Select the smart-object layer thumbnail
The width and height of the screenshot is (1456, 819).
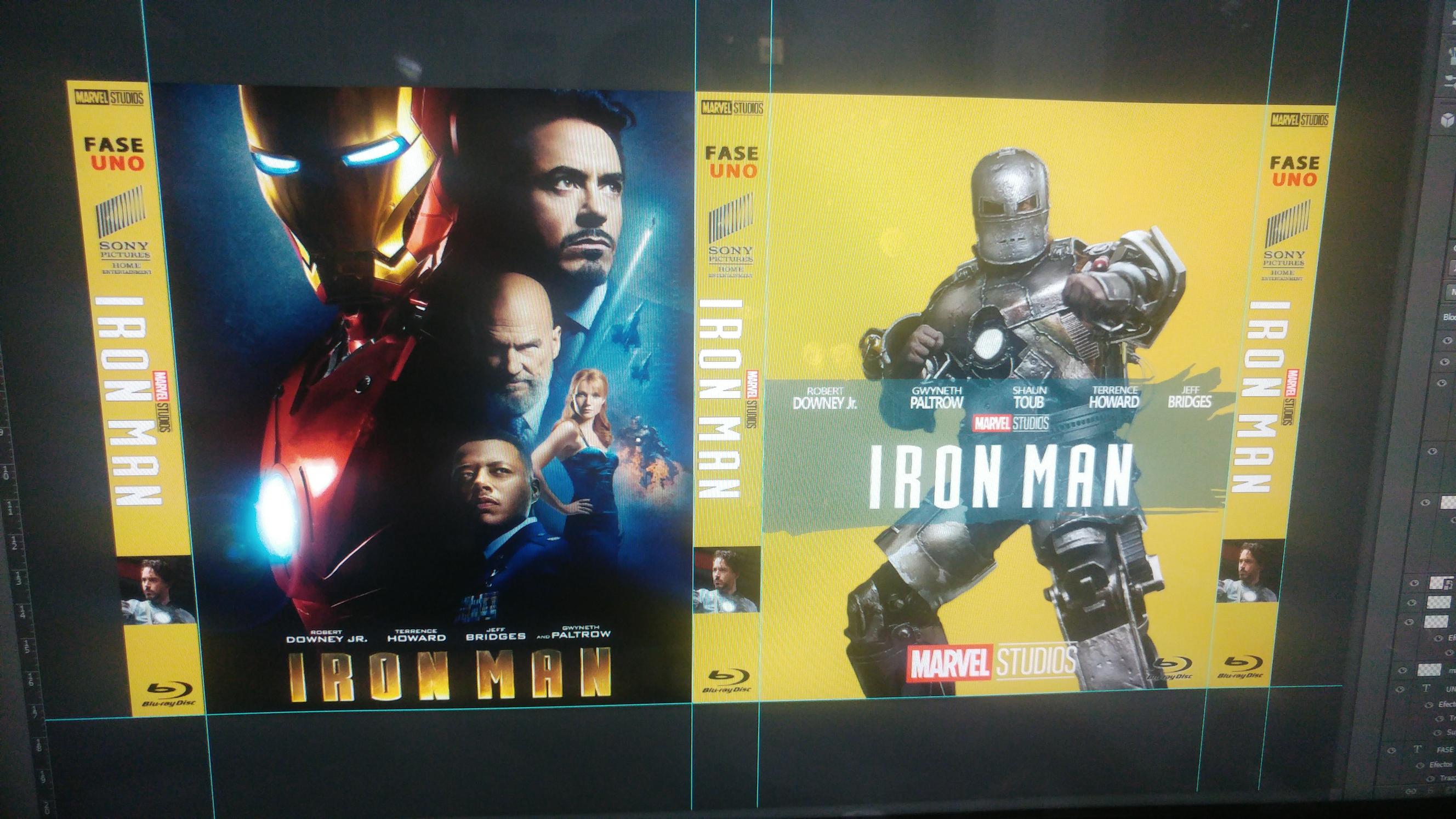tap(1441, 583)
